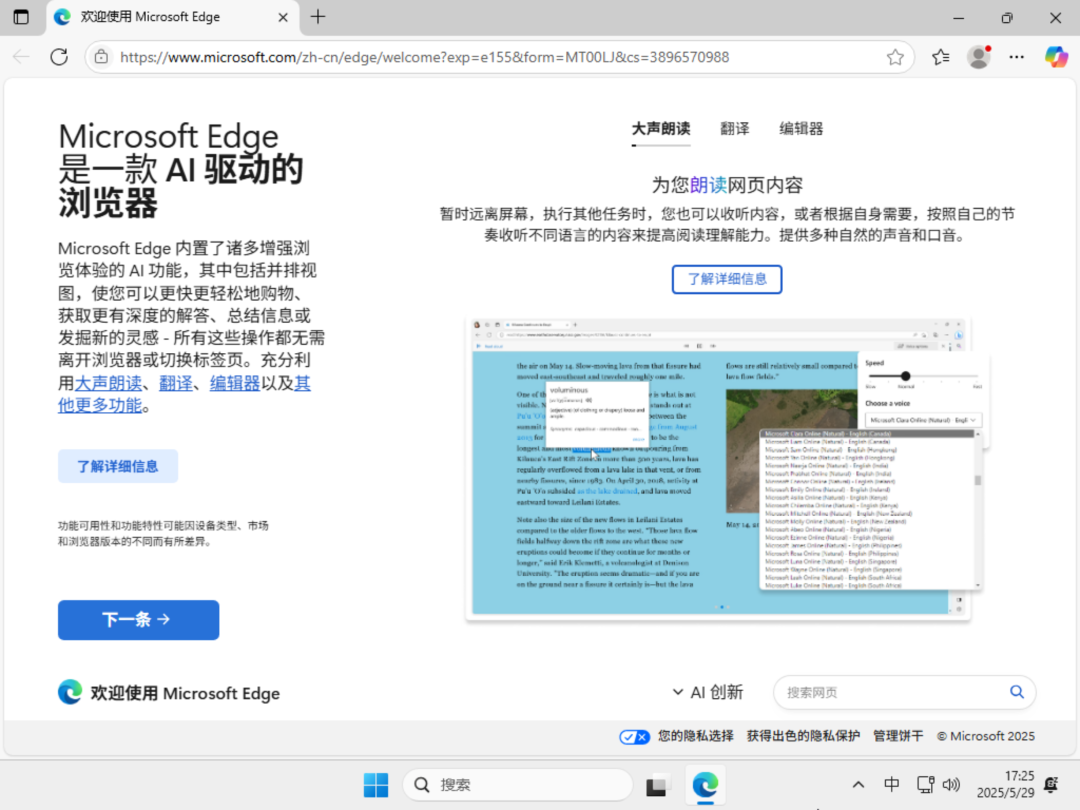Click the © Microsoft 2025 text
Screen dimensions: 1080x810
(986, 736)
